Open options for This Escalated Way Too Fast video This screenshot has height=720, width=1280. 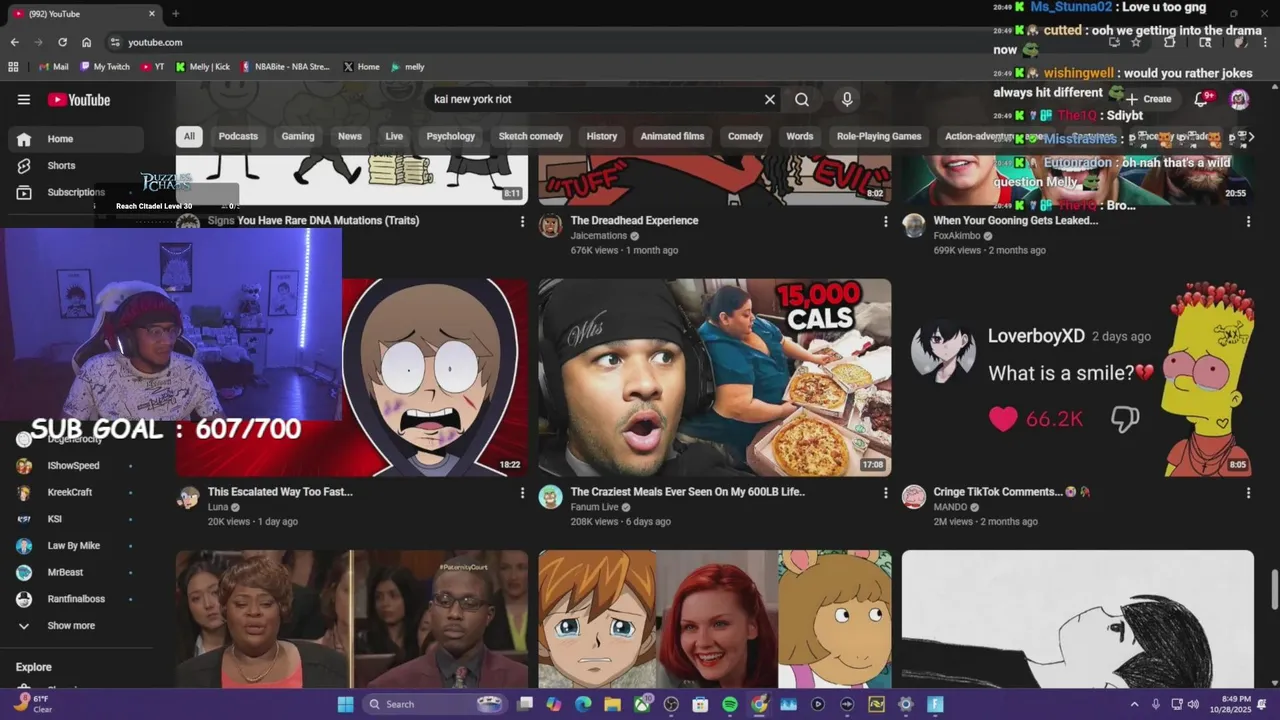coord(522,492)
